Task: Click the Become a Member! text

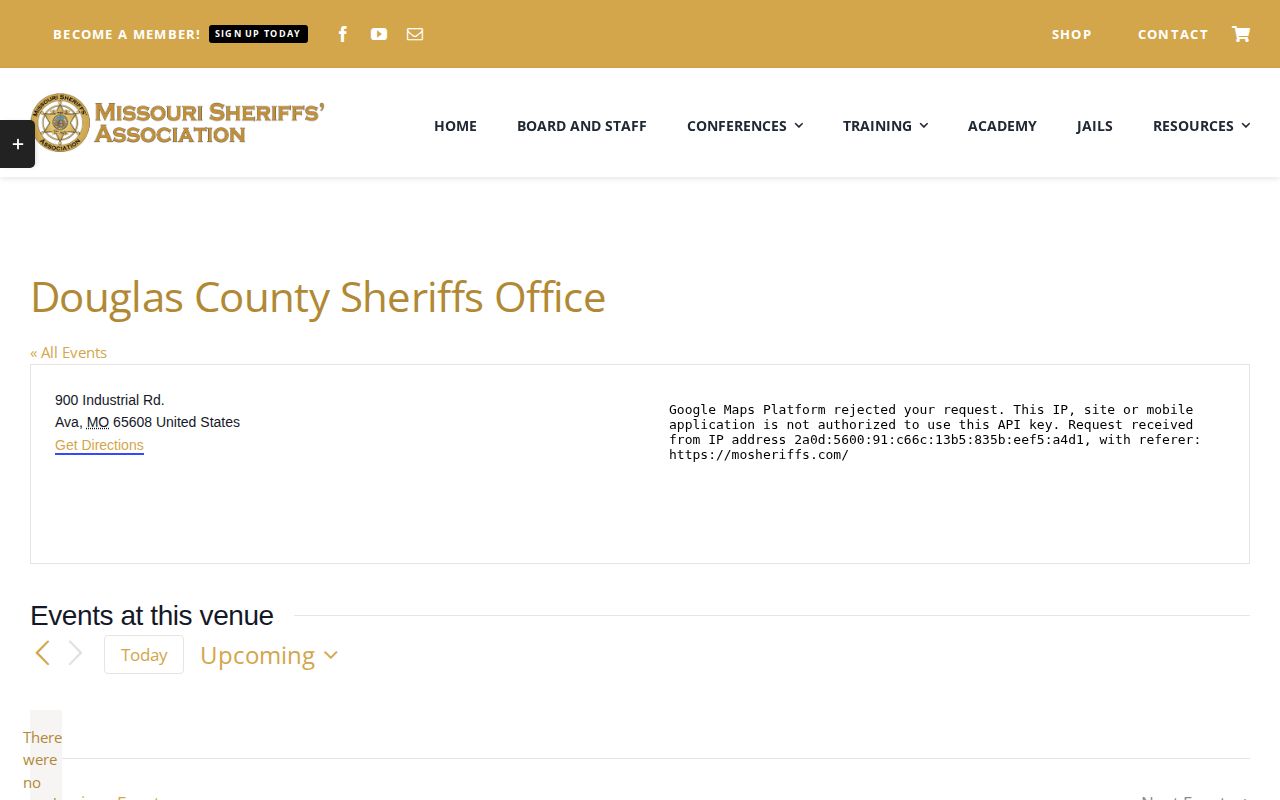Action: pos(127,34)
